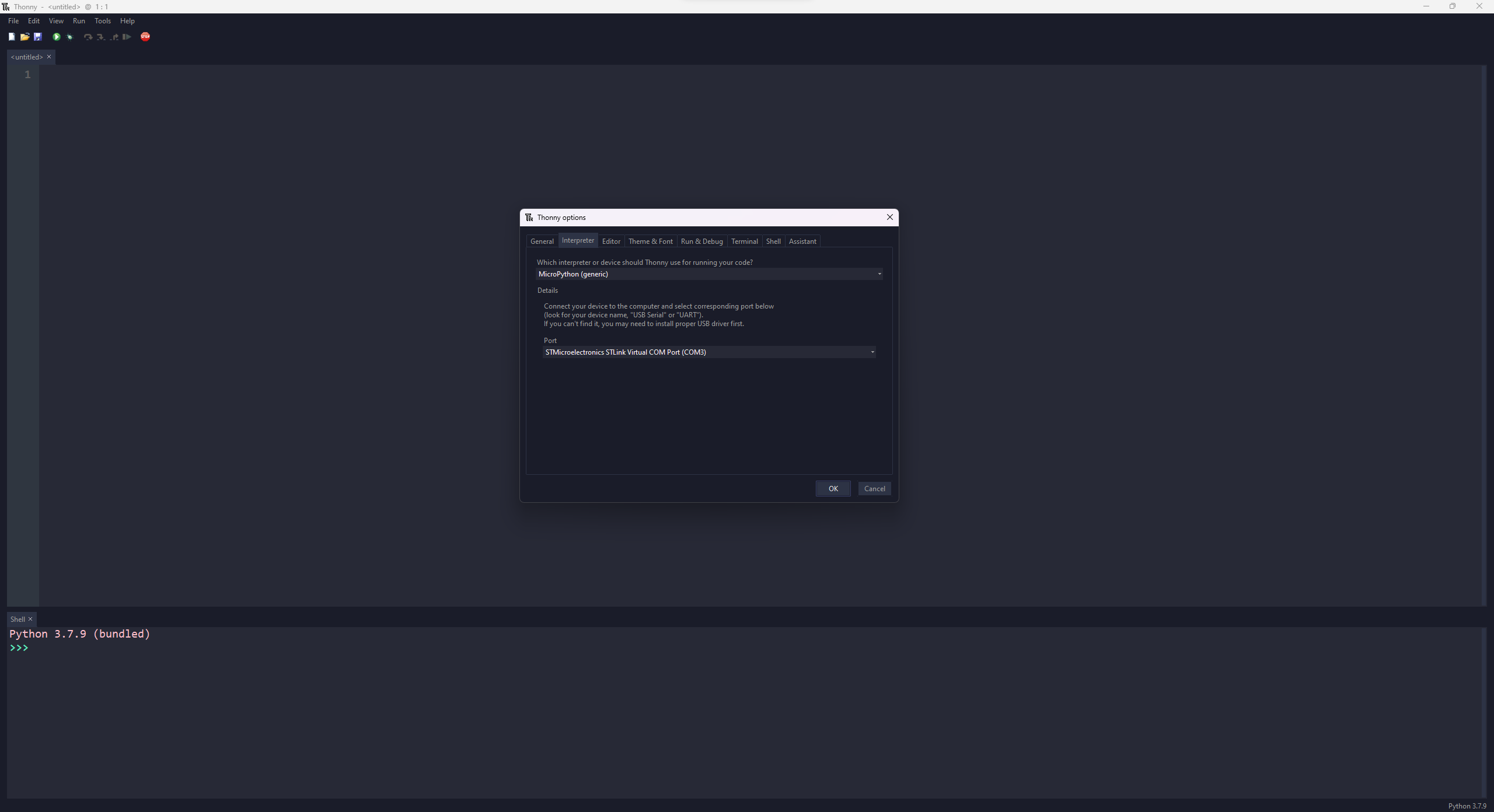
Task: Resume execution with the play-pause icon
Action: click(x=127, y=37)
